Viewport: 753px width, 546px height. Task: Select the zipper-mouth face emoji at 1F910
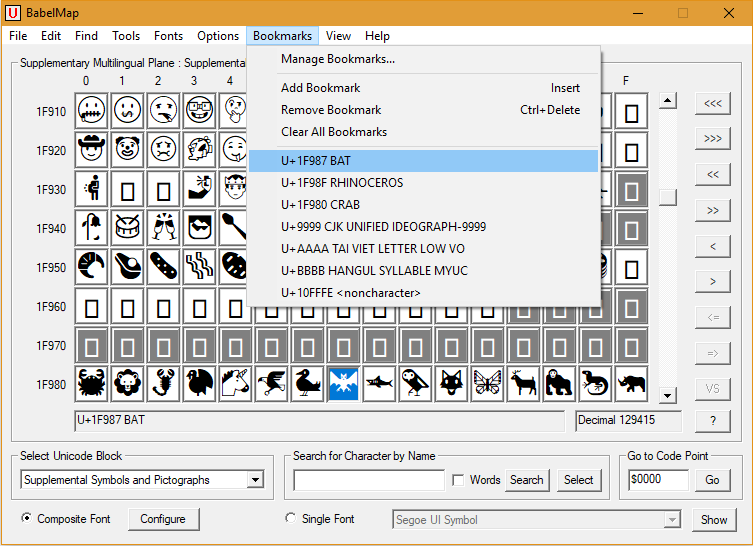(x=91, y=111)
